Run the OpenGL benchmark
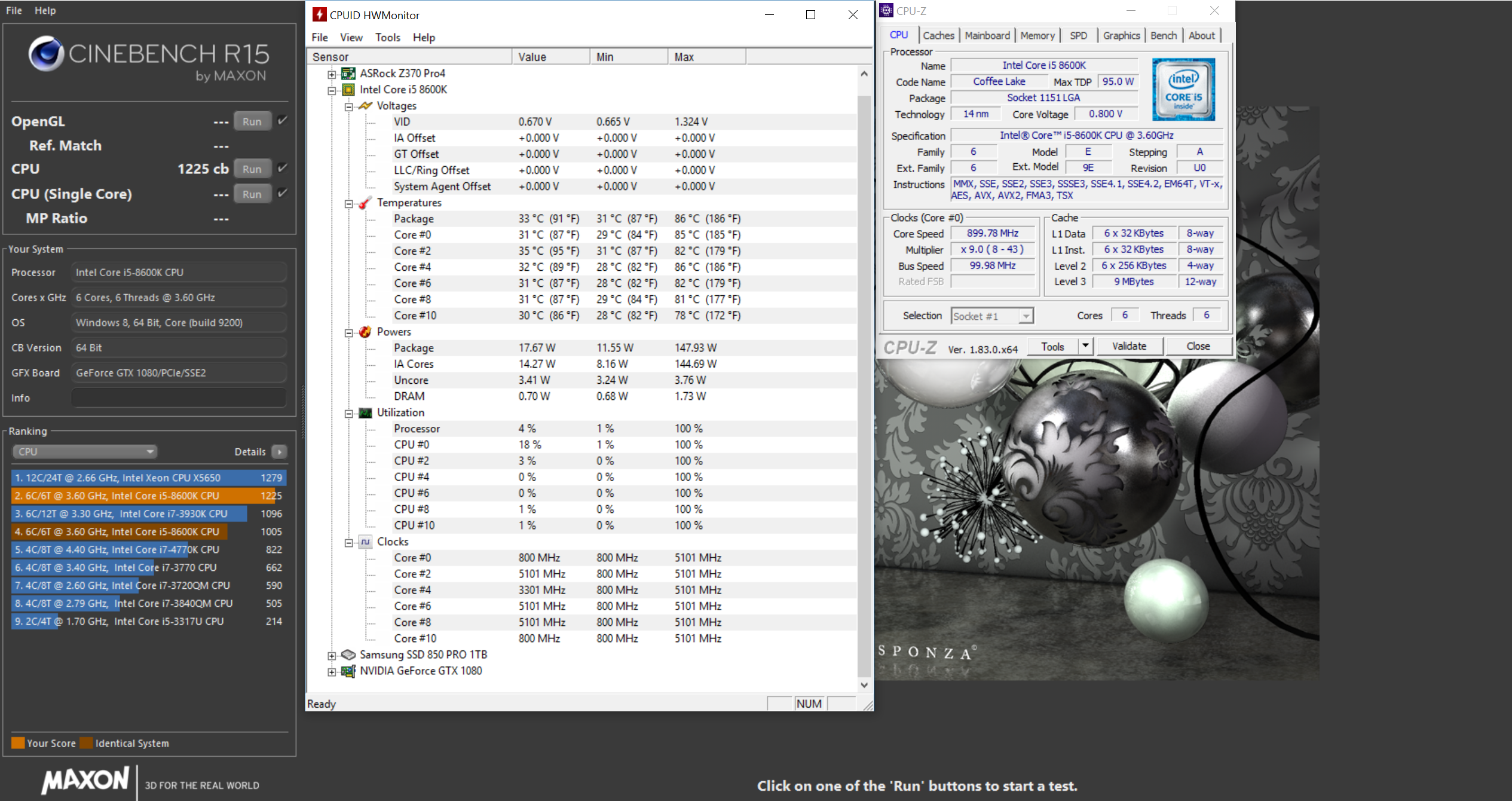 (x=252, y=121)
